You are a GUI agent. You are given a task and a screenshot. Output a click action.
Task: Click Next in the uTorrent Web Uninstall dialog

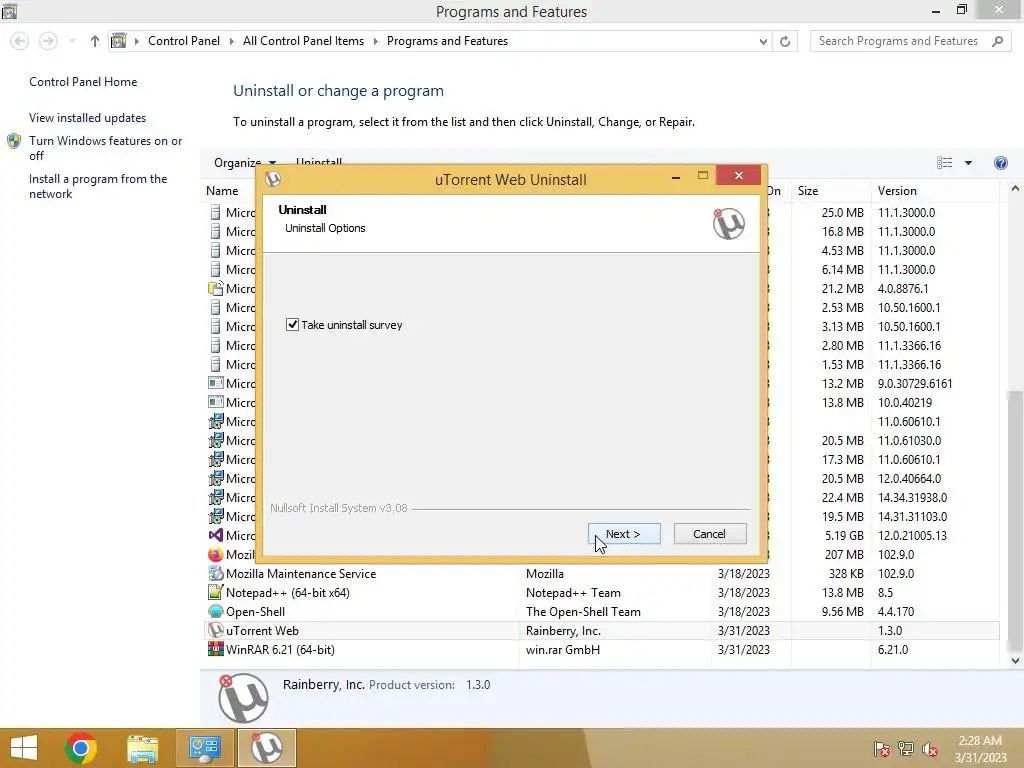click(624, 534)
